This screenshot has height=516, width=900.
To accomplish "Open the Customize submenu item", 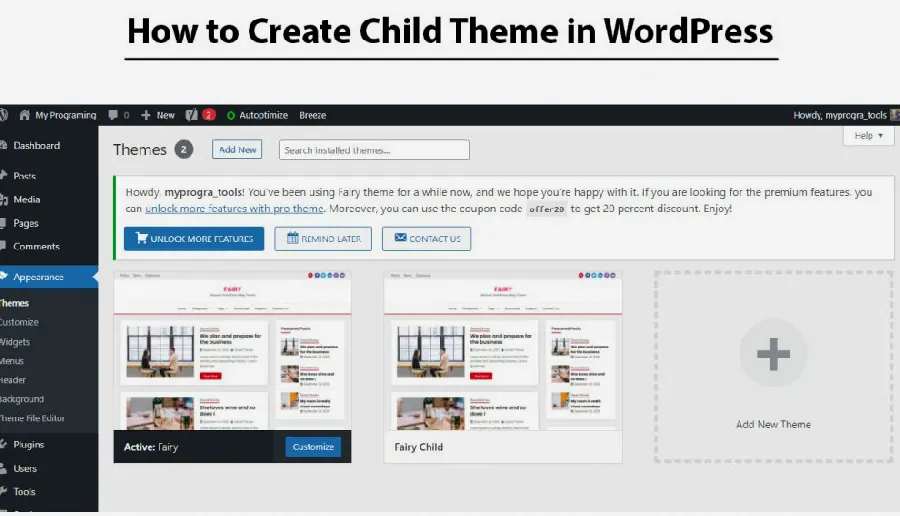I will [19, 322].
